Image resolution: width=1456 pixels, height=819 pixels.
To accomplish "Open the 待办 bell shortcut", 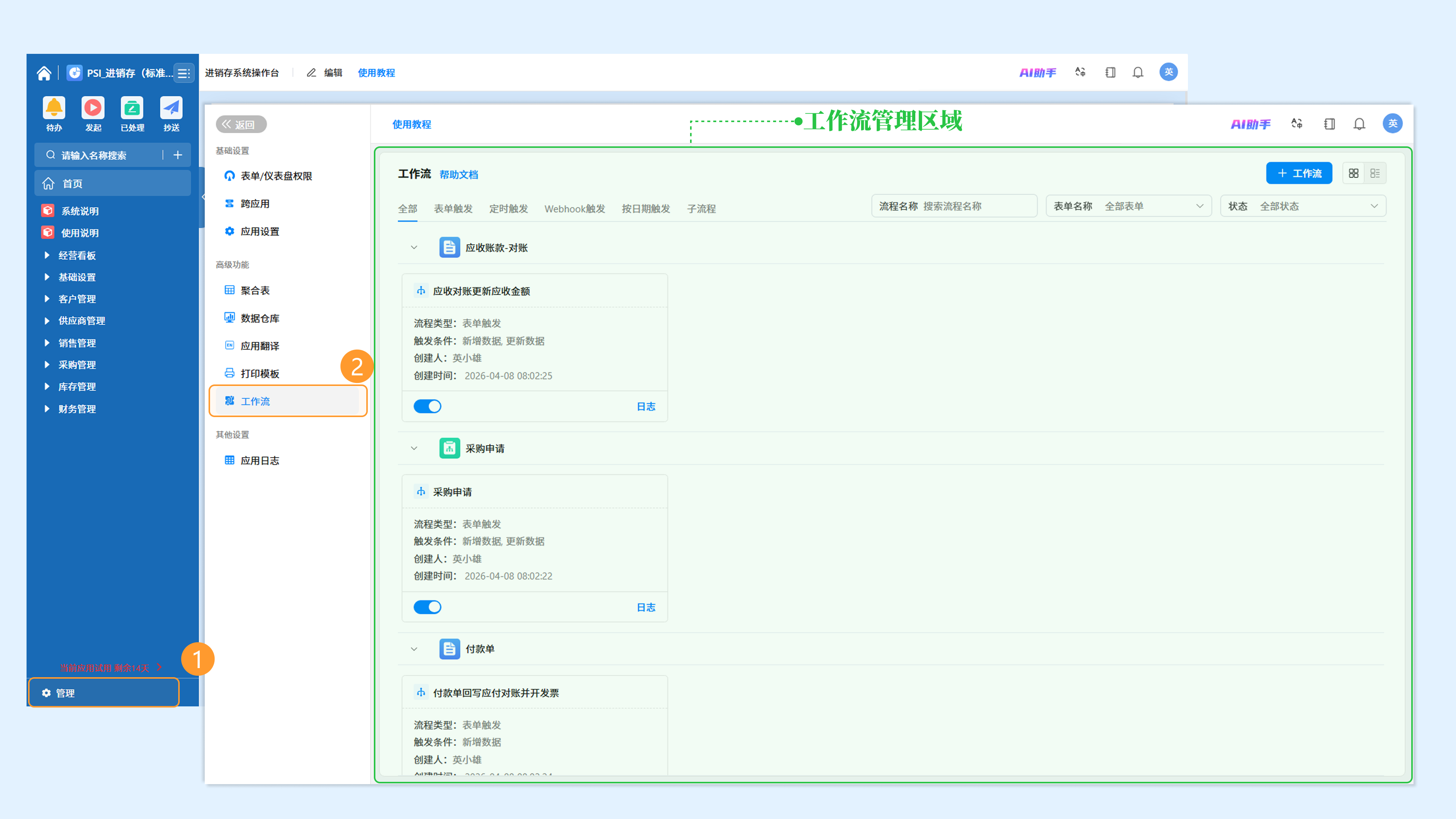I will (x=54, y=107).
